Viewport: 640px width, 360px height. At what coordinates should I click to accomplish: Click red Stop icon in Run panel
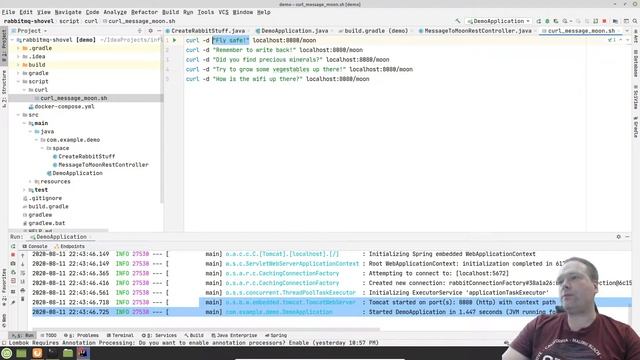13,255
